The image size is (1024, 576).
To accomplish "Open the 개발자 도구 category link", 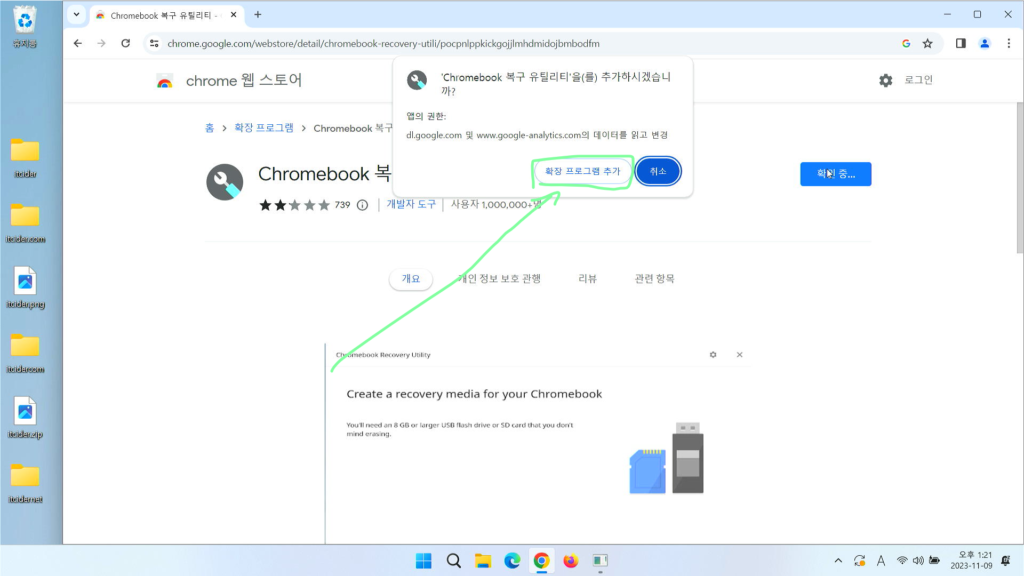I will pos(411,204).
